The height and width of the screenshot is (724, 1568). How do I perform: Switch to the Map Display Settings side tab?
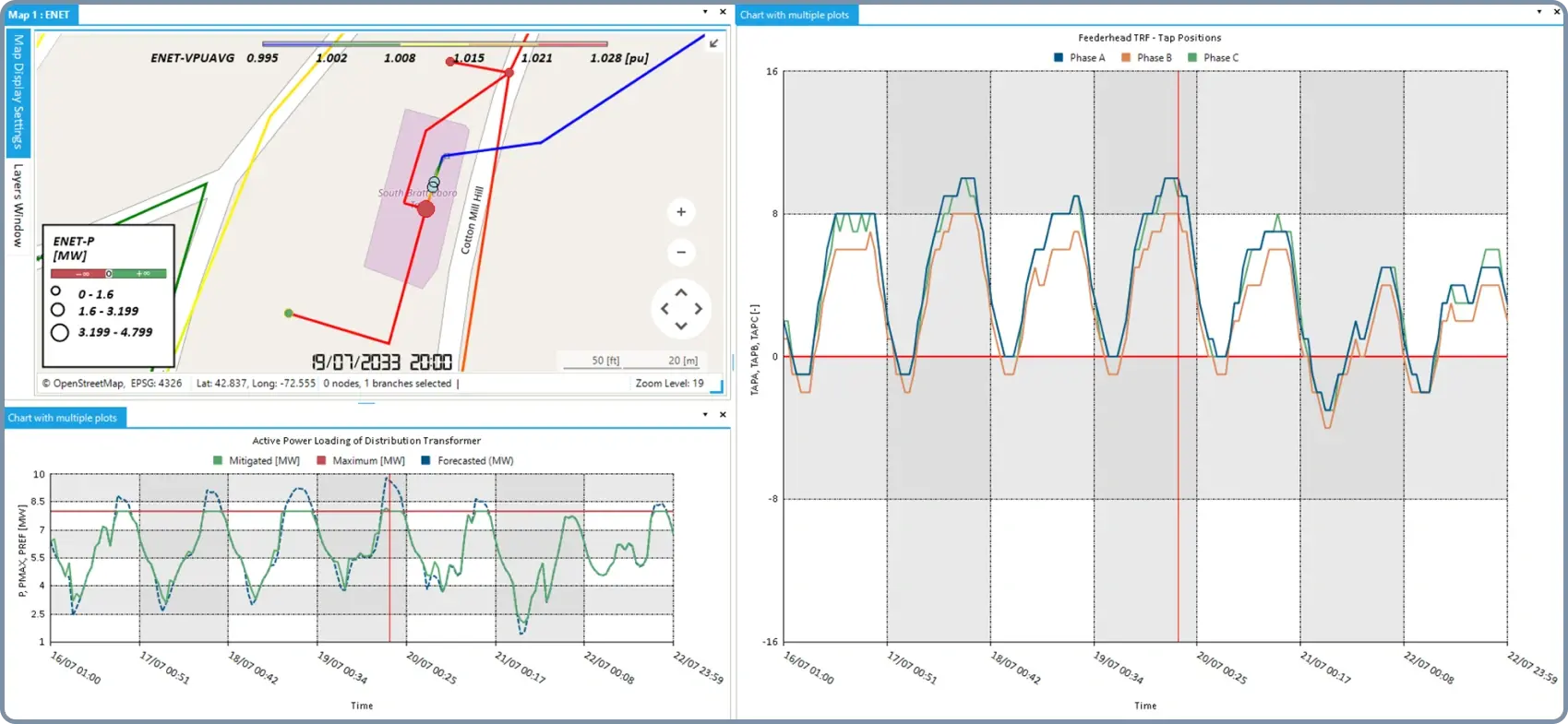[18, 92]
